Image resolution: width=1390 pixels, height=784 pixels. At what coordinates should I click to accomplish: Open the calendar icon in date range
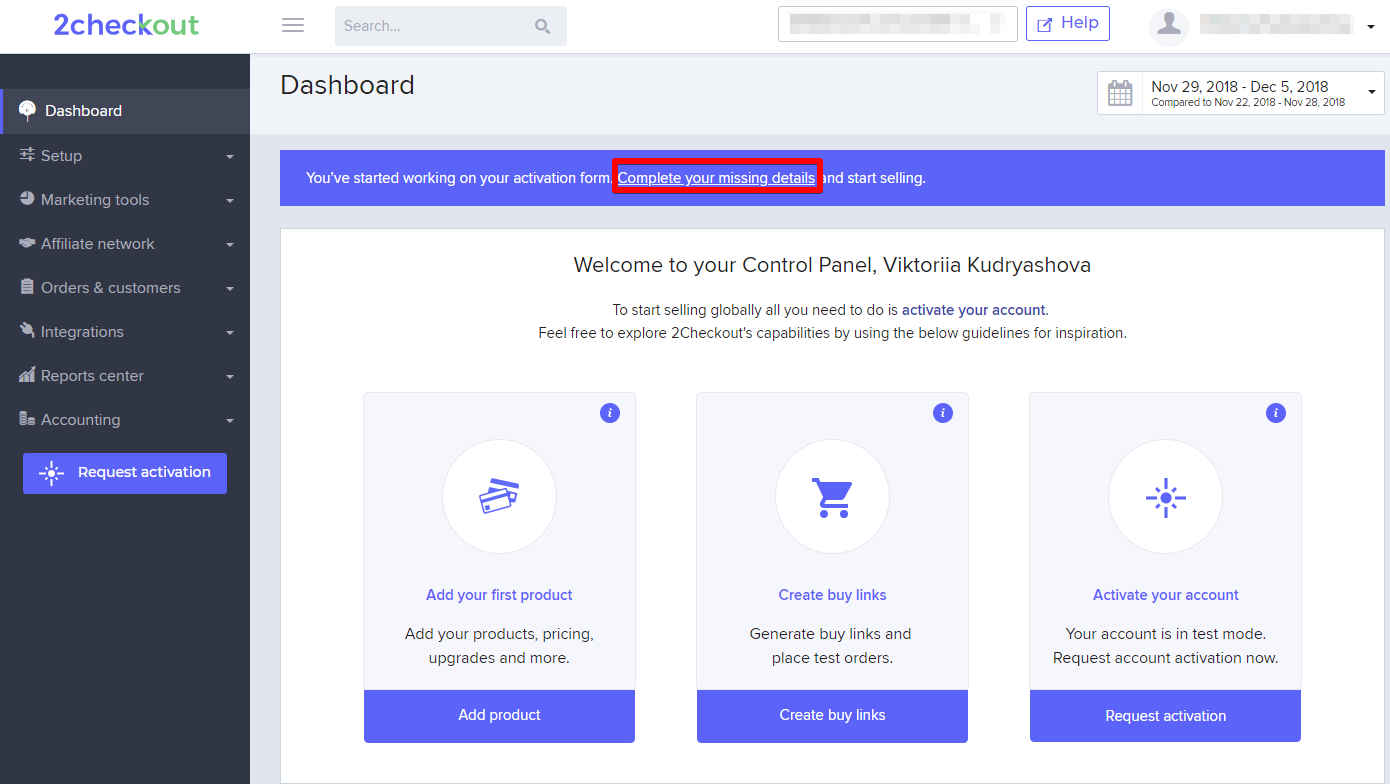click(1120, 94)
